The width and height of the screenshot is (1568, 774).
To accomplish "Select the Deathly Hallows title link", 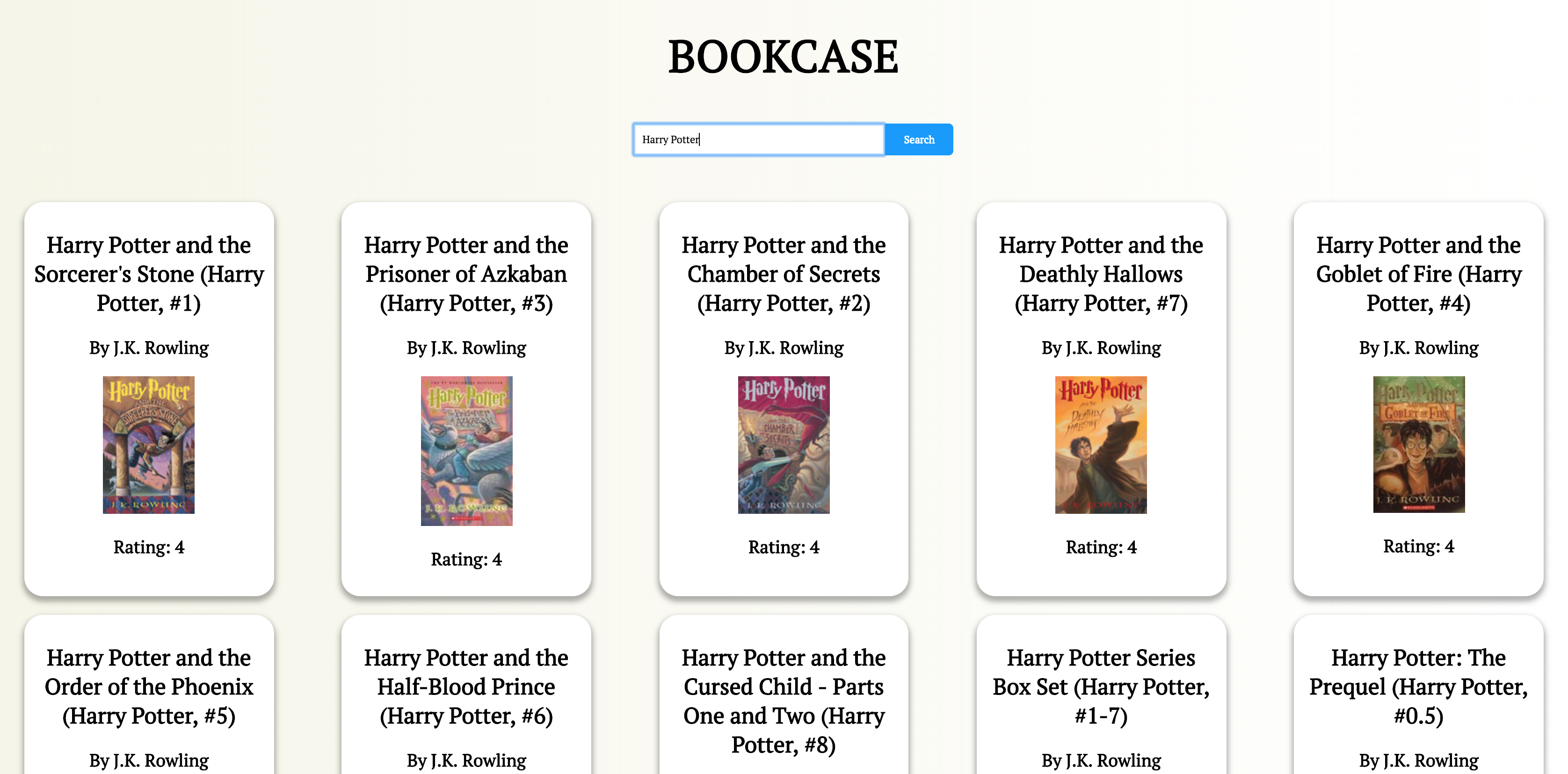I will pos(1101,274).
